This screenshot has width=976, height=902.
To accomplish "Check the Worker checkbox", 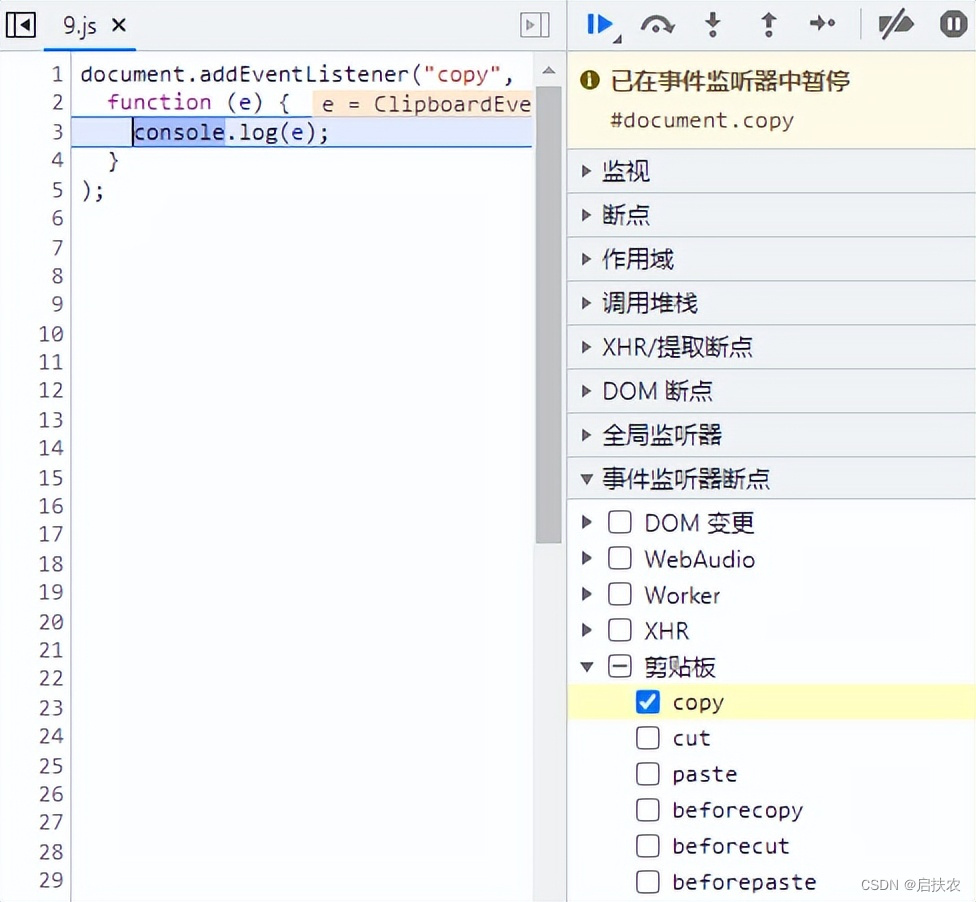I will [620, 594].
